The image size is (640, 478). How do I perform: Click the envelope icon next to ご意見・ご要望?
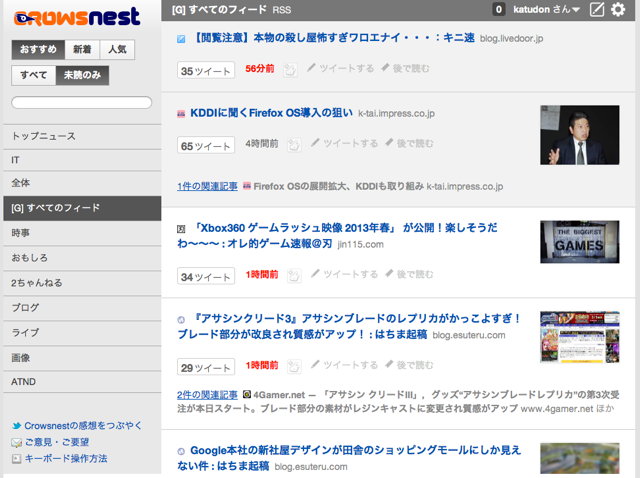coord(16,442)
